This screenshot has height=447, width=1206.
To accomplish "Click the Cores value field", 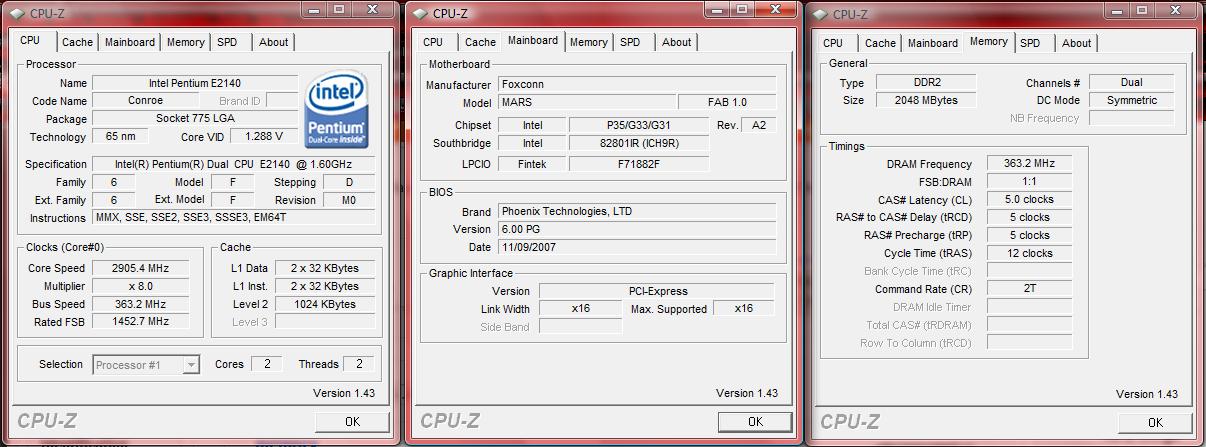I will click(x=267, y=364).
